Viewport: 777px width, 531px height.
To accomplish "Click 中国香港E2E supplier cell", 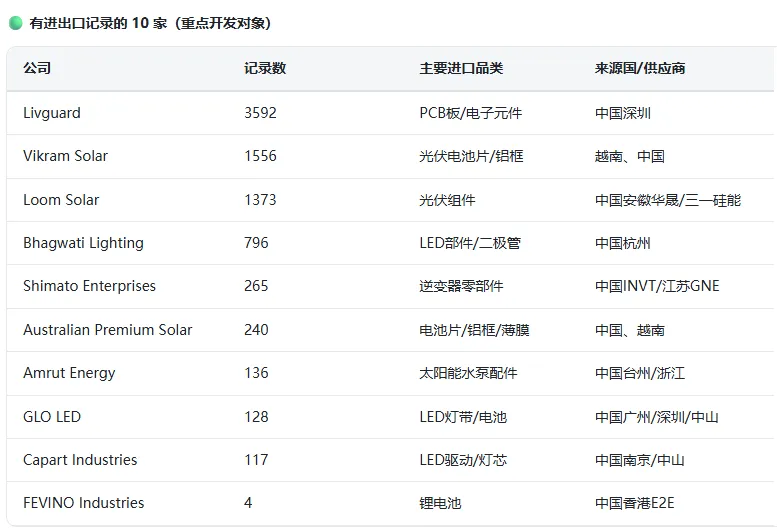I will click(x=634, y=503).
